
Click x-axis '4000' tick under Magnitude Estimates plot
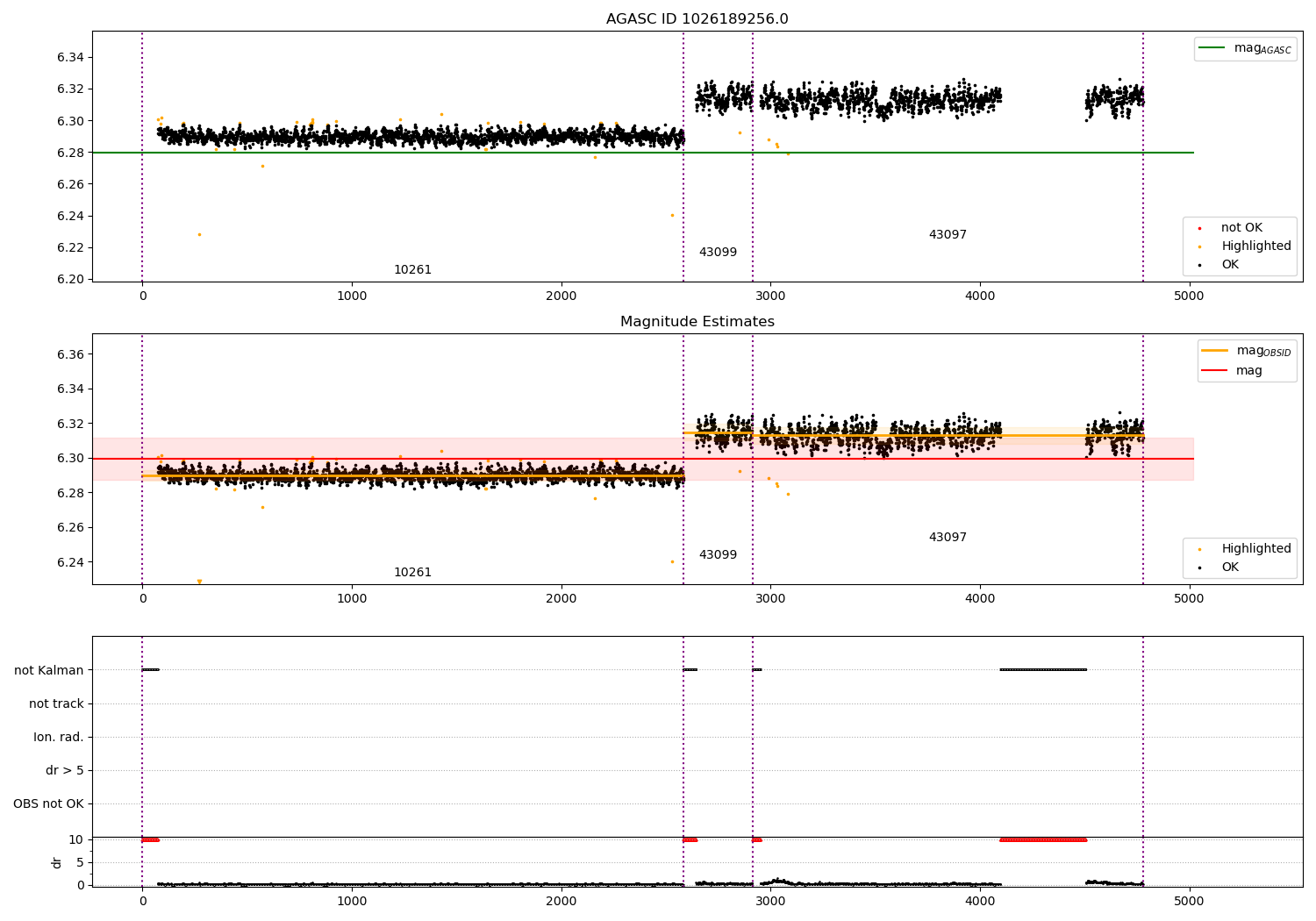pyautogui.click(x=980, y=599)
